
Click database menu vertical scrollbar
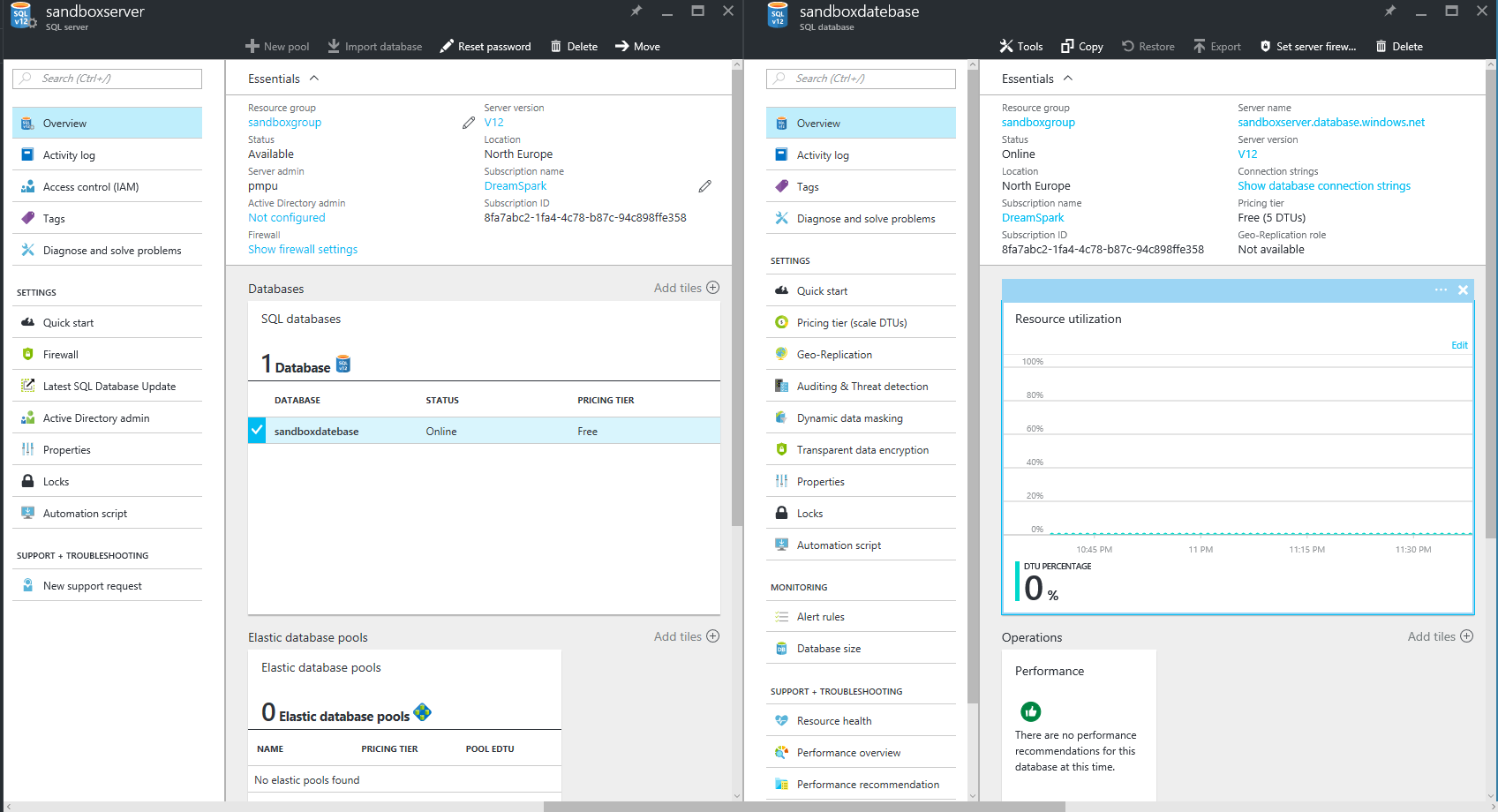(973, 386)
